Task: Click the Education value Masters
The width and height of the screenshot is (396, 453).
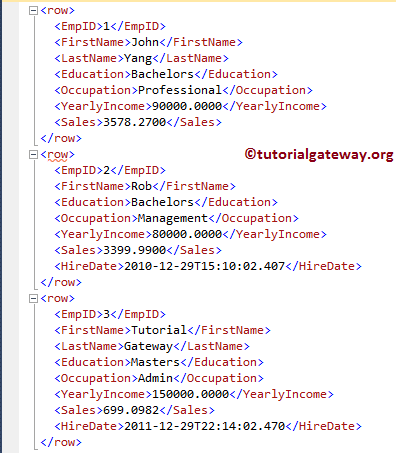Action: (x=155, y=362)
